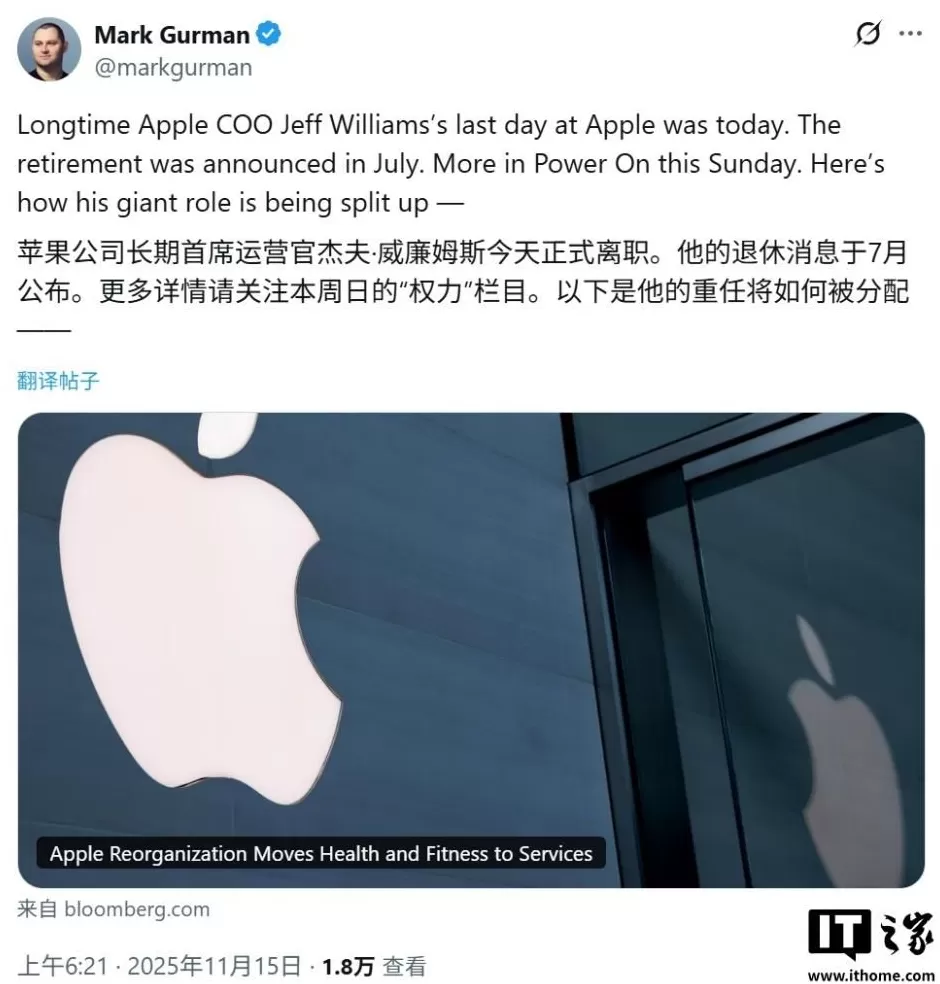The image size is (940, 984).
Task: Open the Grok slash-circle icon
Action: coord(868,33)
